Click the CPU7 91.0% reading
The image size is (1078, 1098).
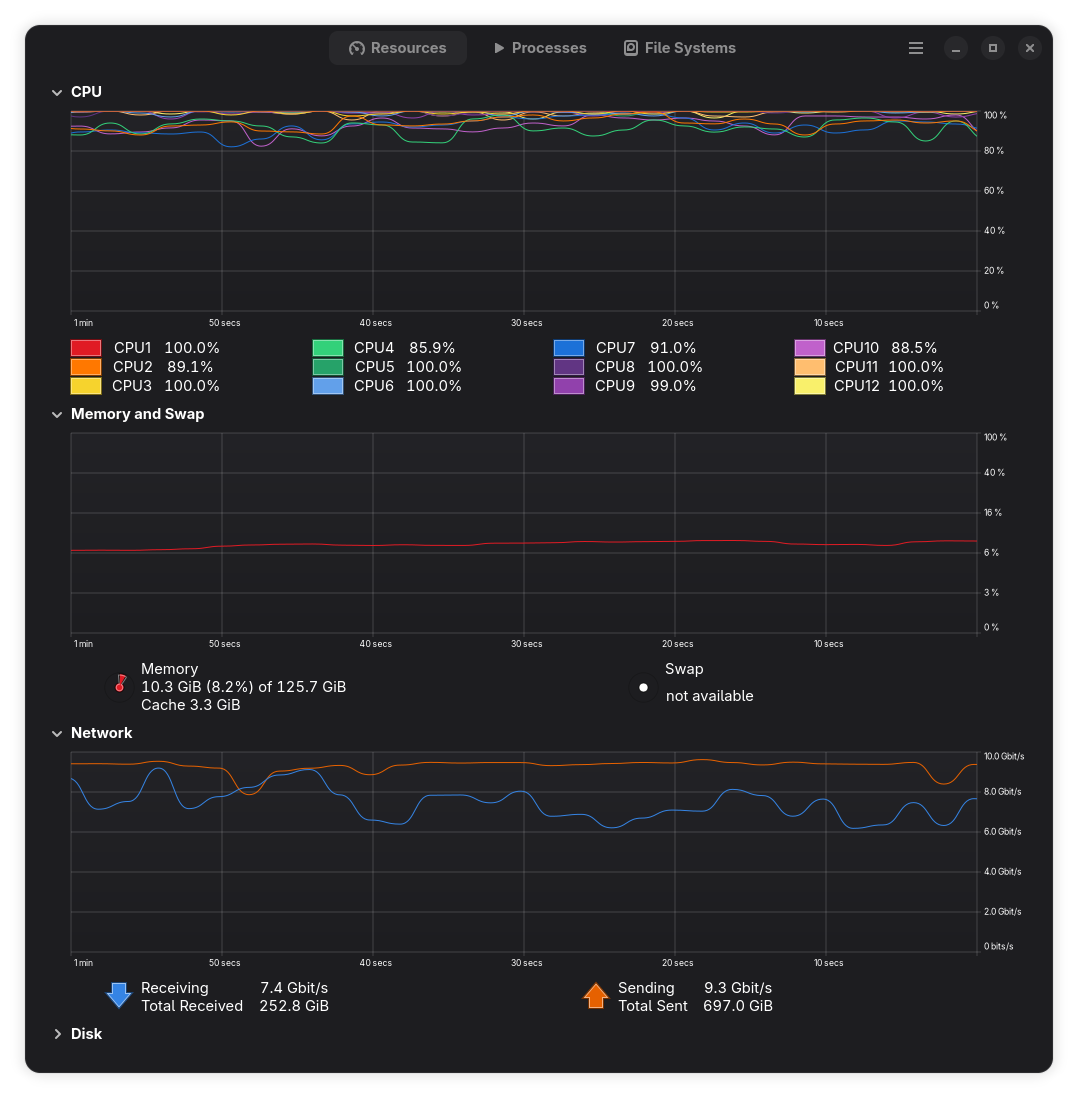tap(673, 348)
